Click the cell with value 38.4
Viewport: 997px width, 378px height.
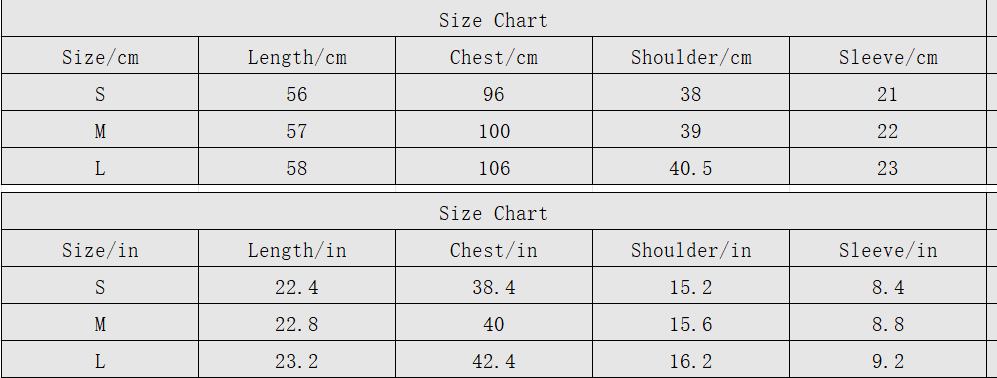click(494, 285)
